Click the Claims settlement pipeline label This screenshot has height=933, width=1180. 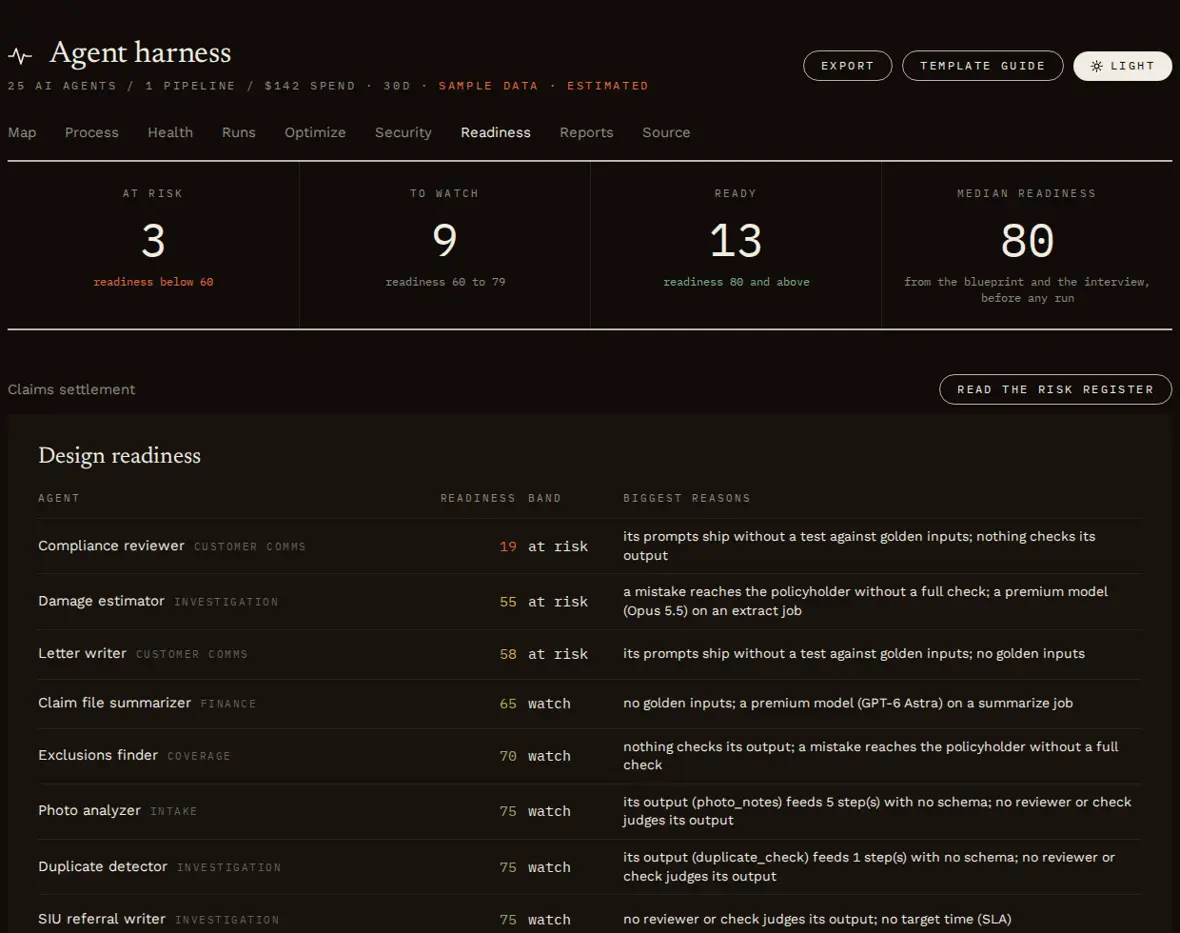coord(71,390)
